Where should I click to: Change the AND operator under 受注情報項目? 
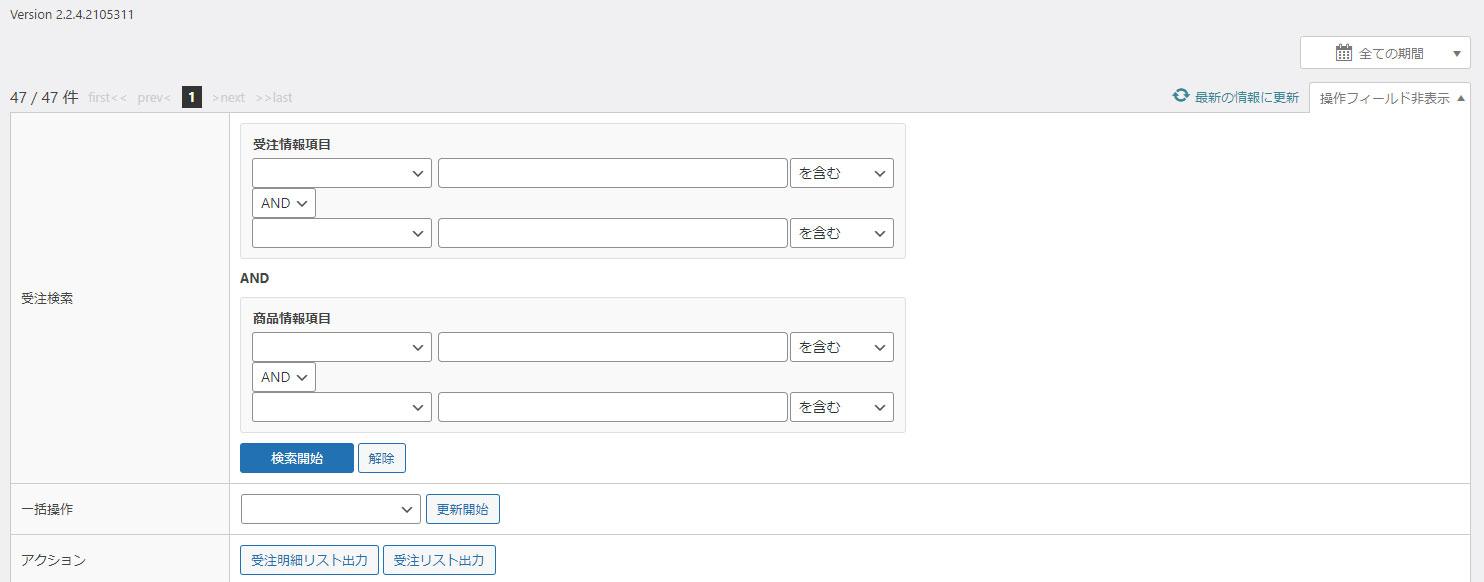(284, 203)
